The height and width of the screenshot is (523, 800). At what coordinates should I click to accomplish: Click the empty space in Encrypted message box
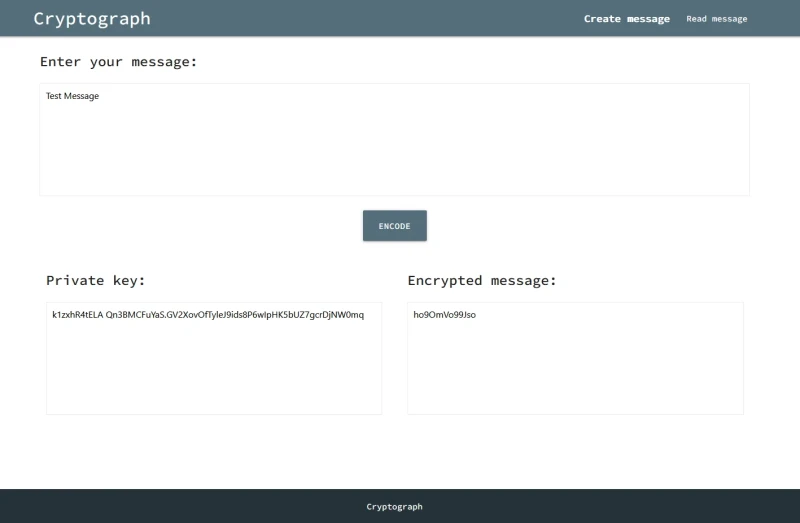pos(575,370)
